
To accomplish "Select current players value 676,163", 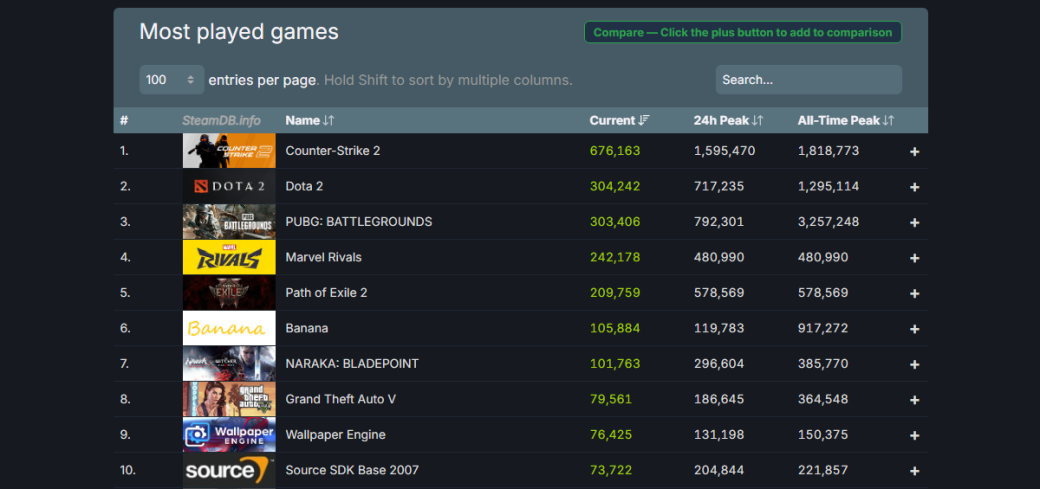I will coord(615,151).
